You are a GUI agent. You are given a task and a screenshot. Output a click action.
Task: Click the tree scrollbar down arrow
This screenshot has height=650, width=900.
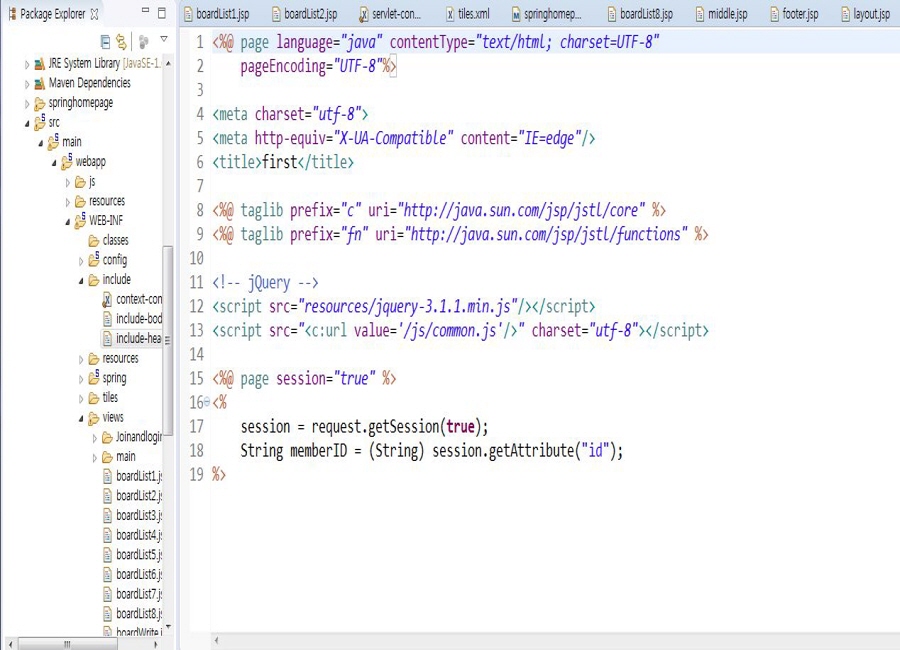(x=168, y=626)
